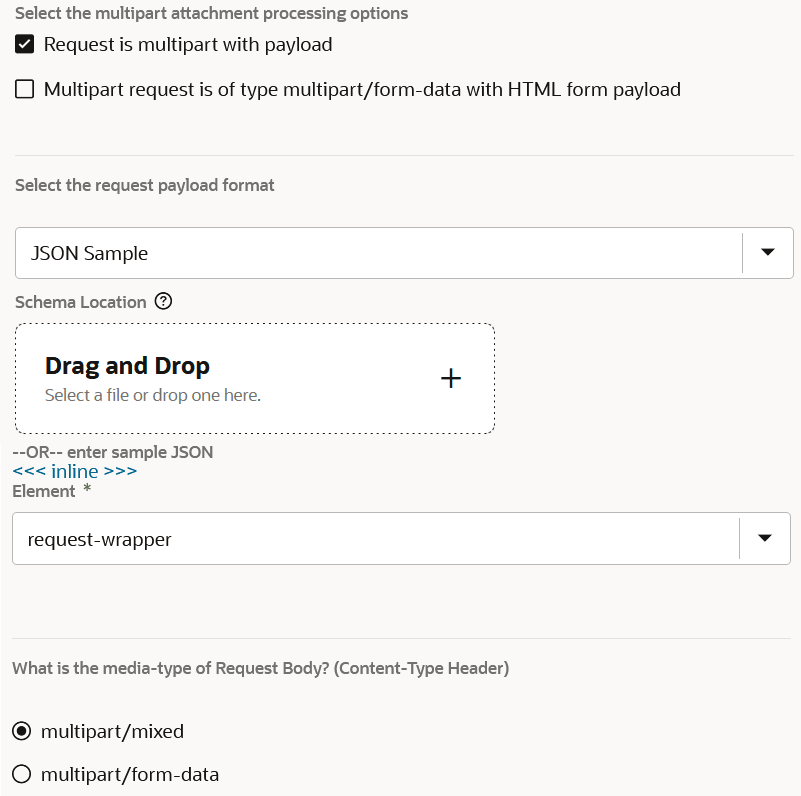Click the 'multipart/mixed' label text
Image resolution: width=801 pixels, height=796 pixels.
coord(112,731)
